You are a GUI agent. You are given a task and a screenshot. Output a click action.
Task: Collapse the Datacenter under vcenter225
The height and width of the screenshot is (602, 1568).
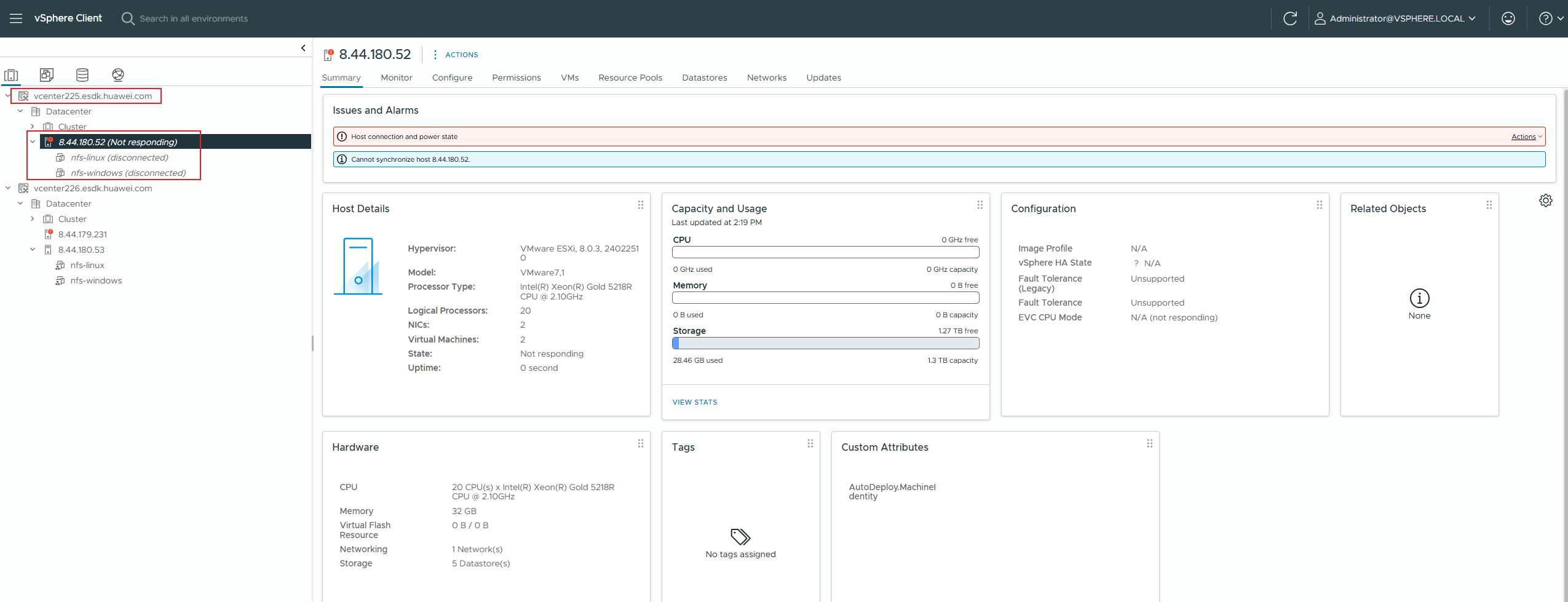(x=20, y=111)
